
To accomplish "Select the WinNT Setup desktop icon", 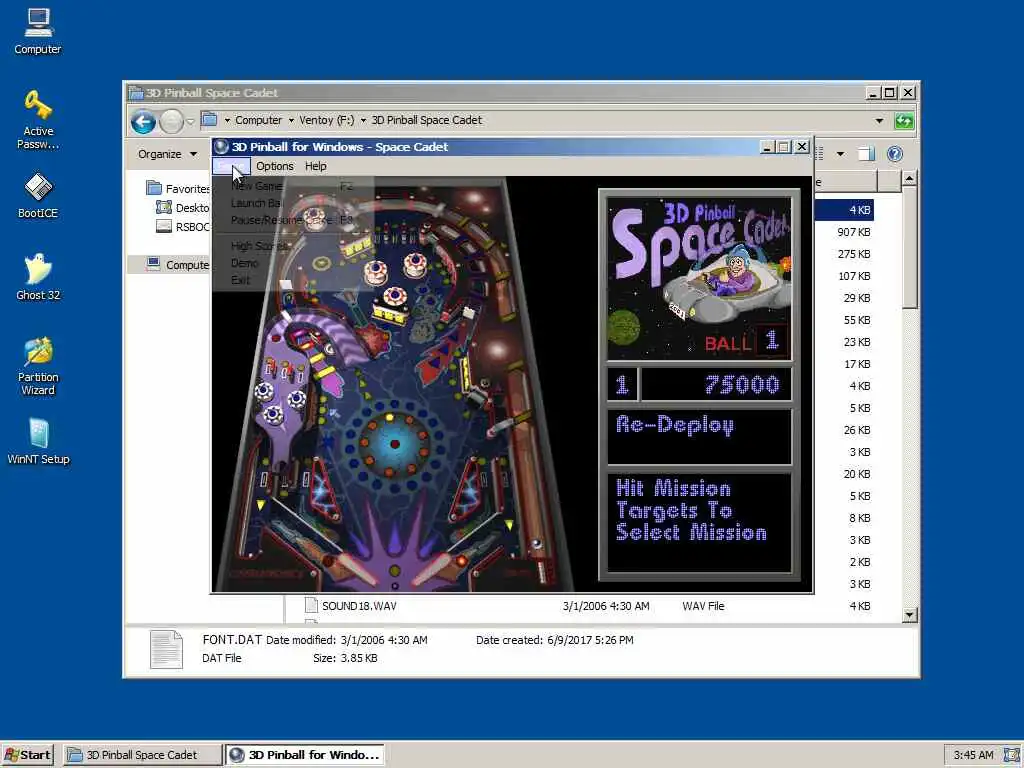I will click(38, 441).
